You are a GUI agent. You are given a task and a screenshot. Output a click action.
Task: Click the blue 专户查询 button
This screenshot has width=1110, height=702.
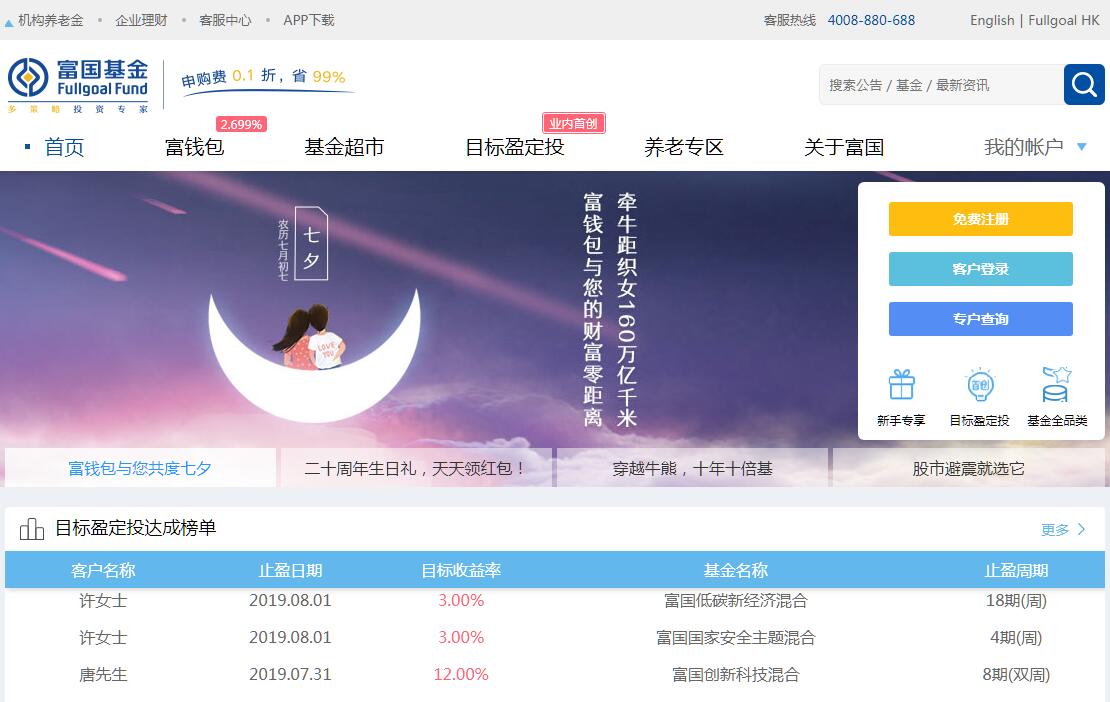click(980, 319)
